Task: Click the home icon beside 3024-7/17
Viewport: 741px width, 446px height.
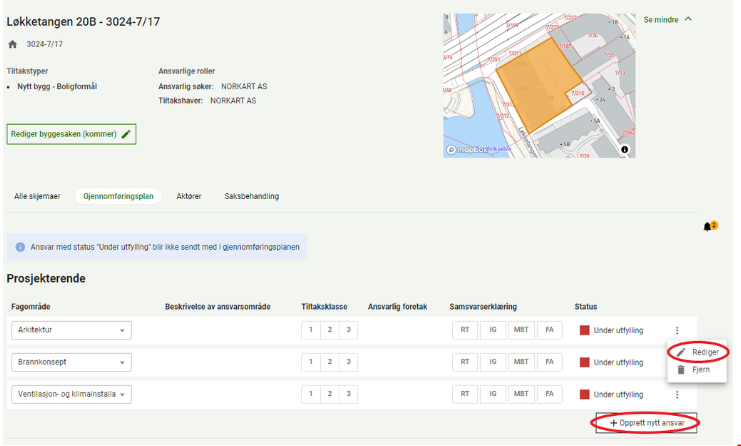Action: (13, 45)
